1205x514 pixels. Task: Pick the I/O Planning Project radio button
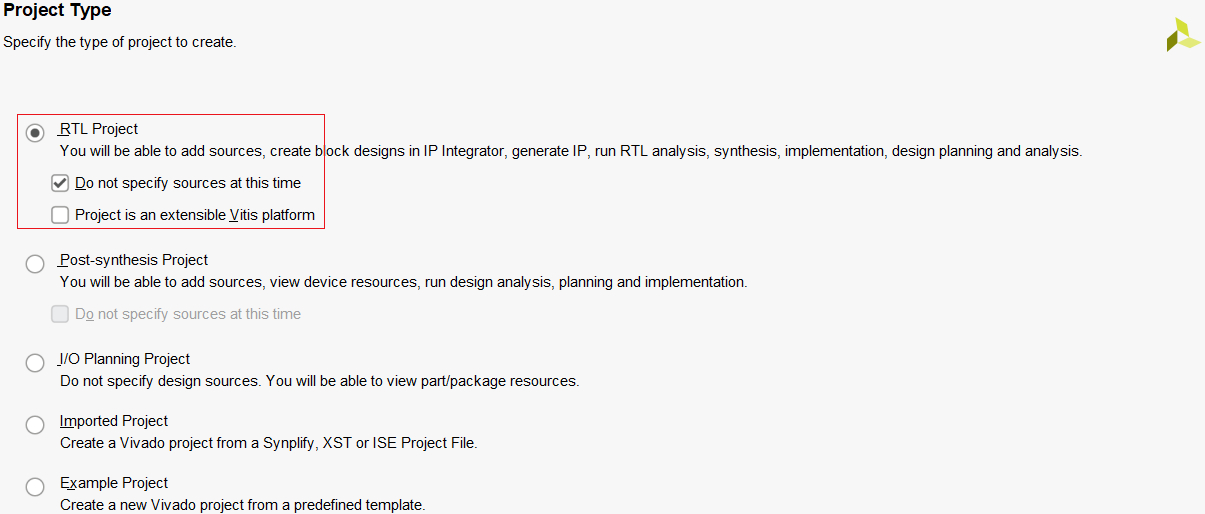36,363
